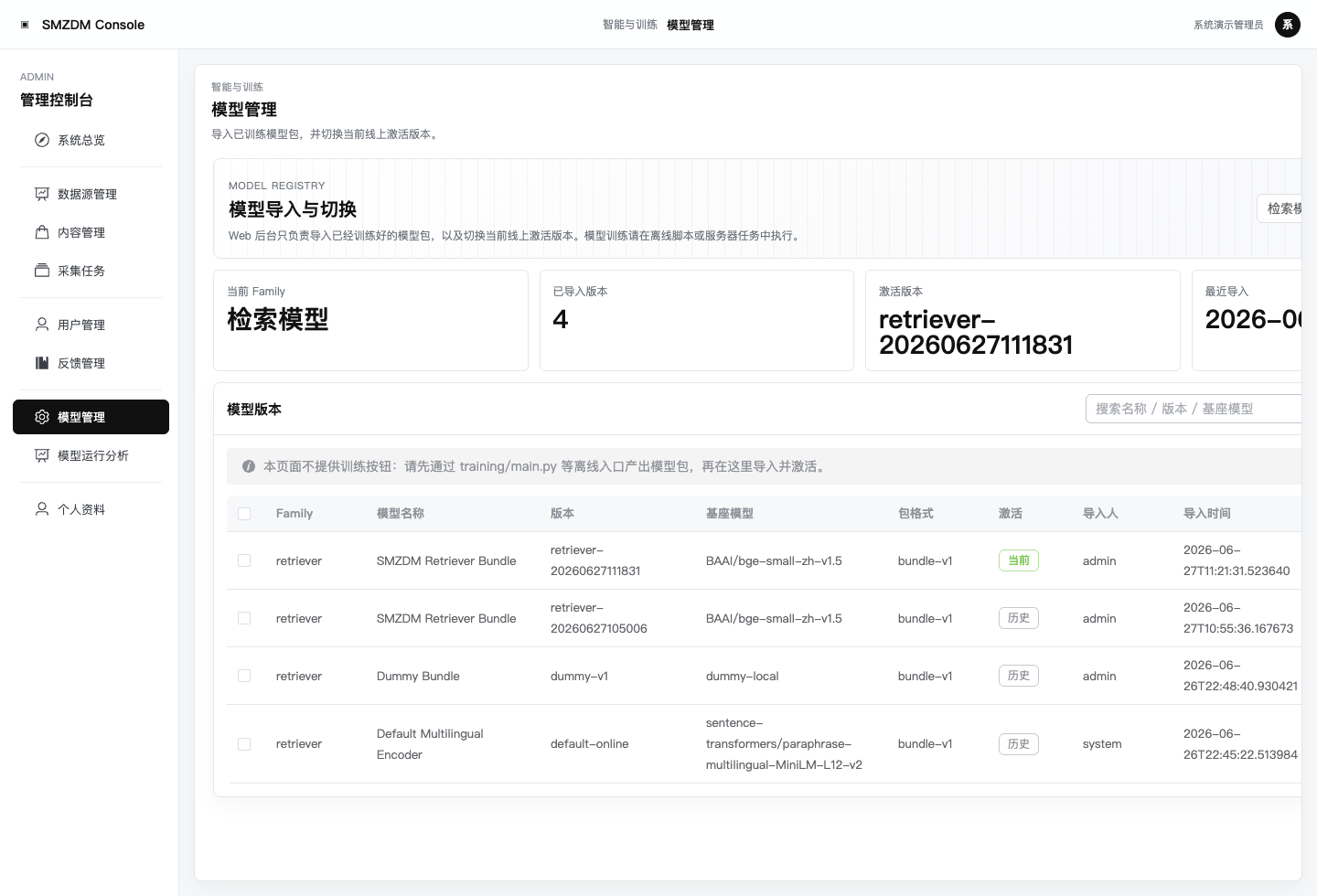Click the 当前 status tag
Viewport: 1317px width, 896px height.
[x=1018, y=560]
